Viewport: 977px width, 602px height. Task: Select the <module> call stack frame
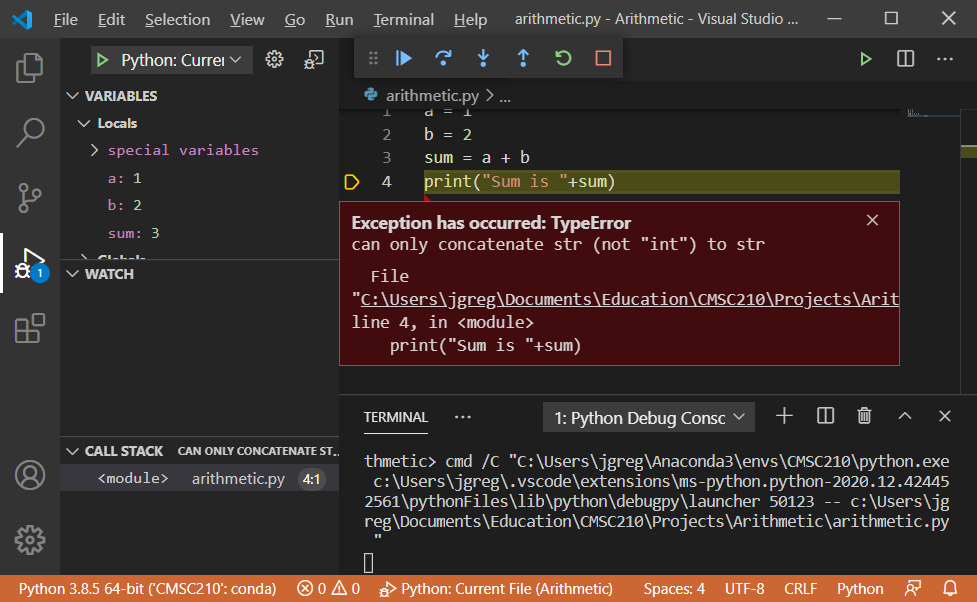(199, 479)
